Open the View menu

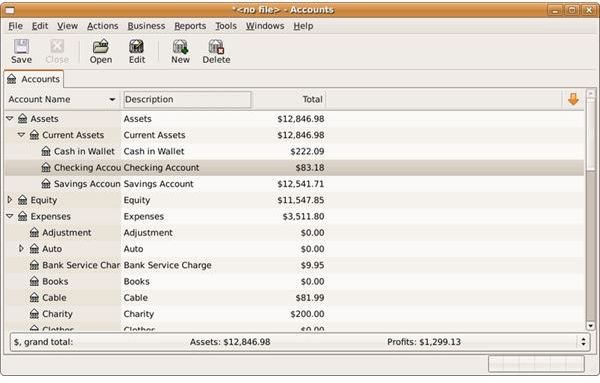tap(67, 26)
